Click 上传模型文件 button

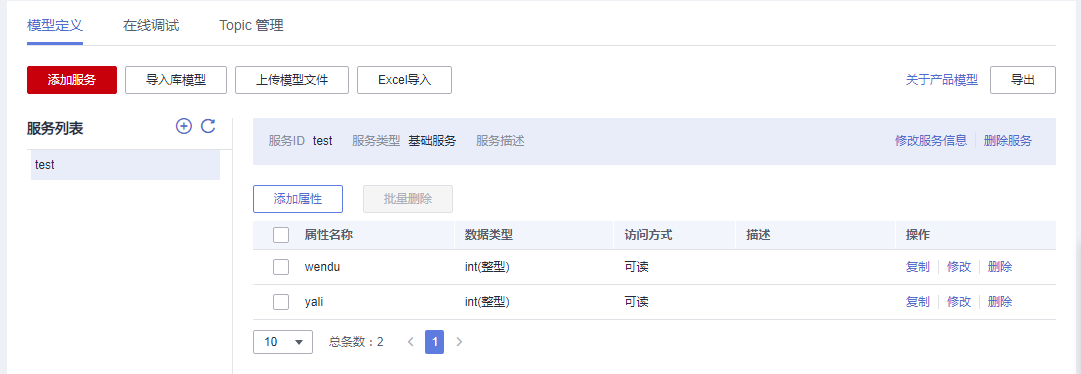[292, 80]
